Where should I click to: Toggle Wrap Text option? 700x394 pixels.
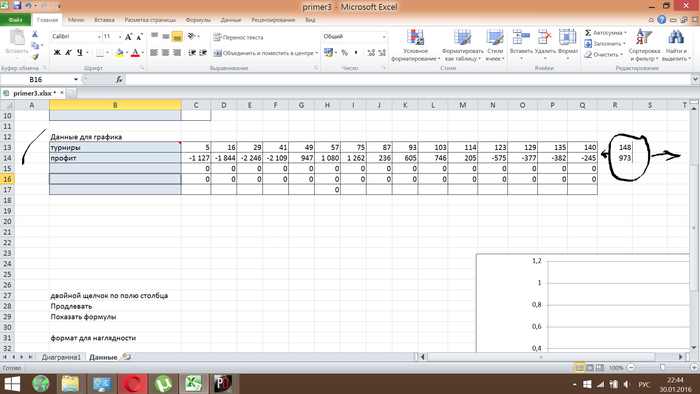[238, 37]
